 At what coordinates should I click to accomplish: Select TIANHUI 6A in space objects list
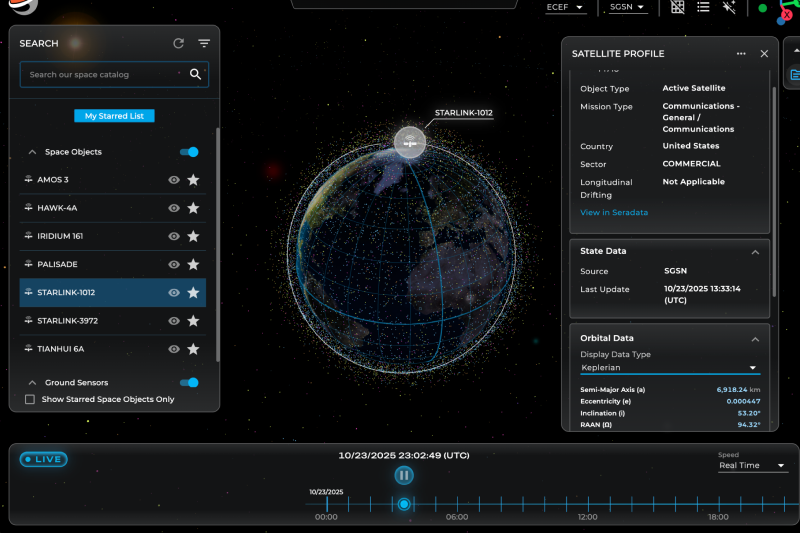click(112, 349)
